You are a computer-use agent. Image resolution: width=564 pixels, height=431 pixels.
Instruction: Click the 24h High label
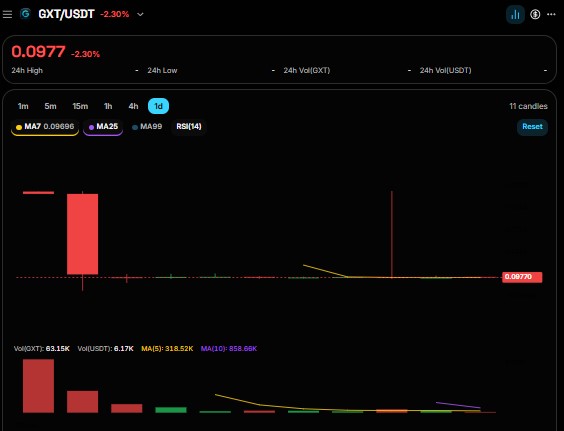(27, 71)
